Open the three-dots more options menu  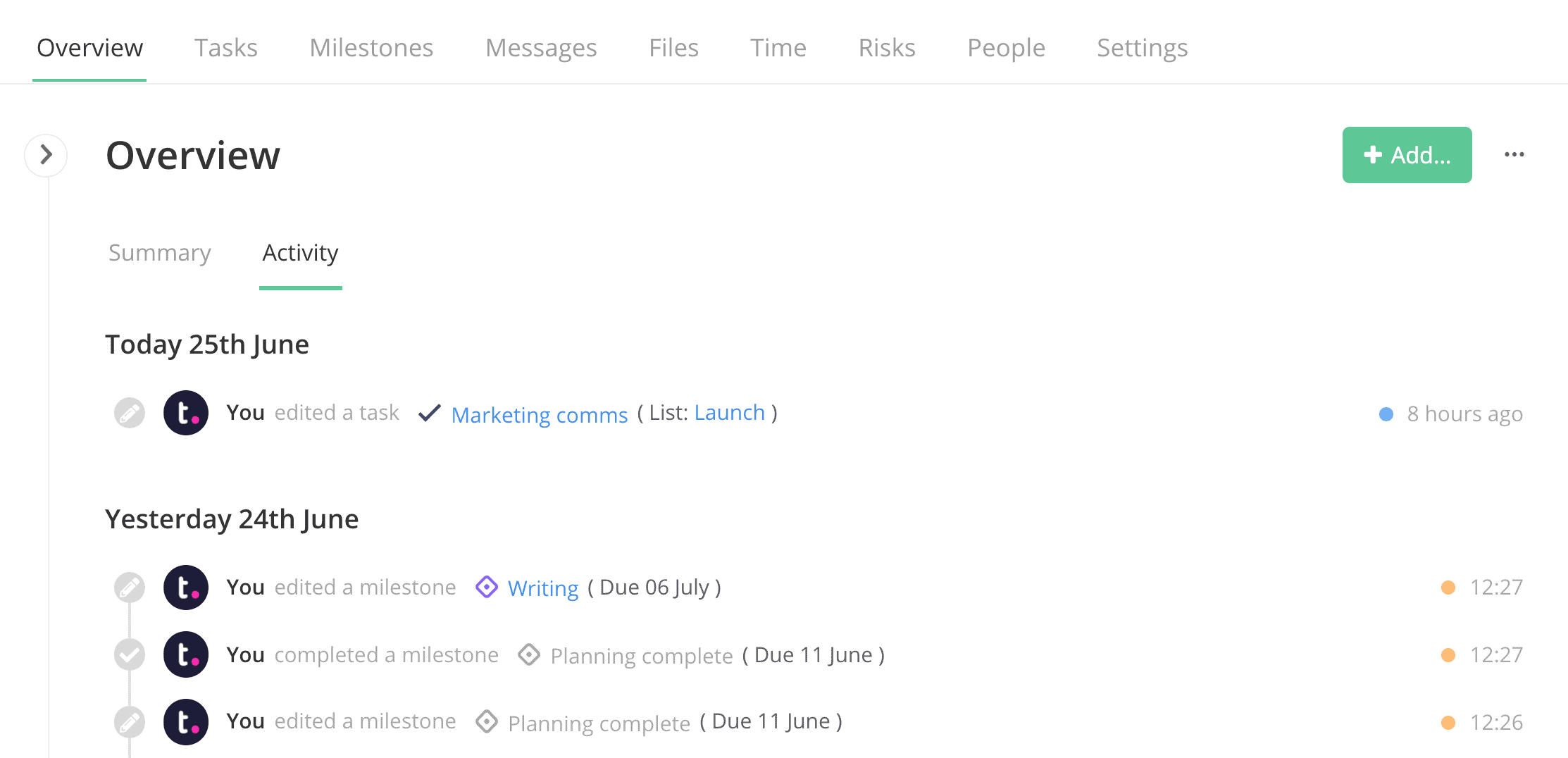coord(1514,155)
